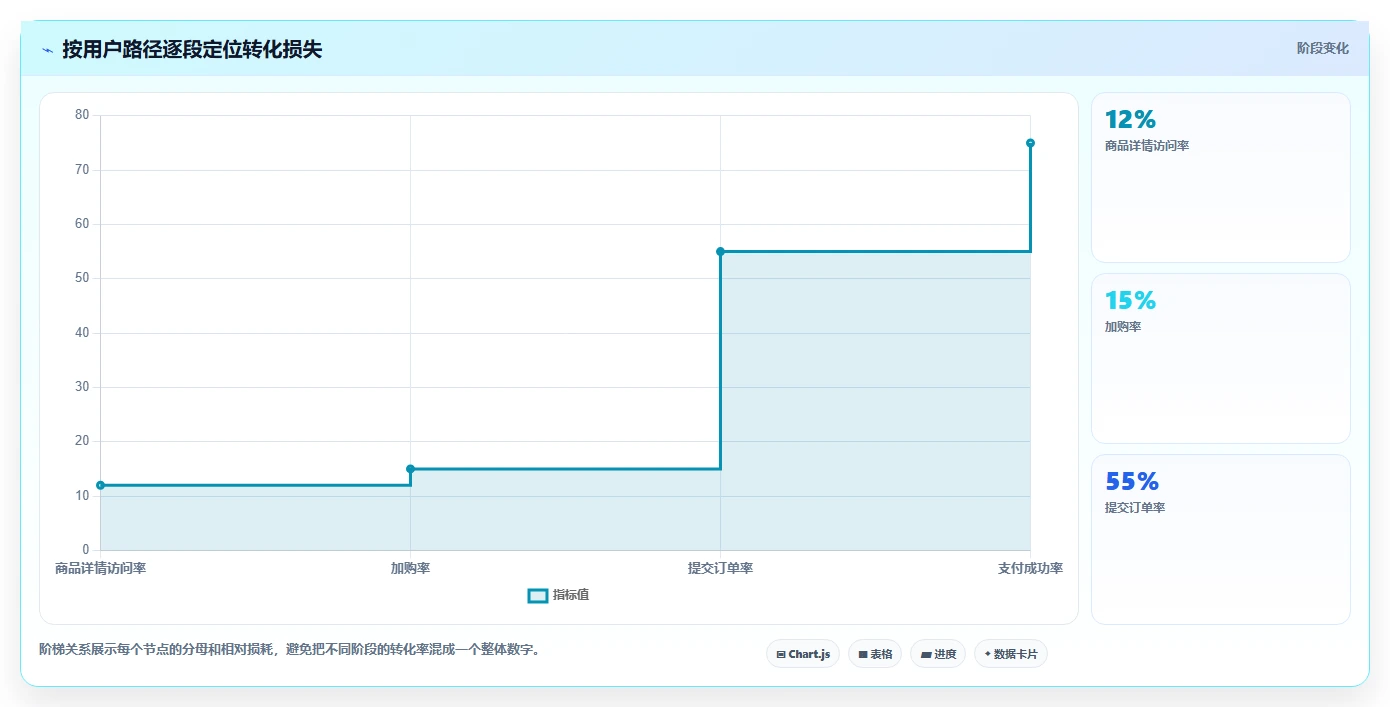Open the 15% 加购率 card
The width and height of the screenshot is (1390, 707).
1221,358
